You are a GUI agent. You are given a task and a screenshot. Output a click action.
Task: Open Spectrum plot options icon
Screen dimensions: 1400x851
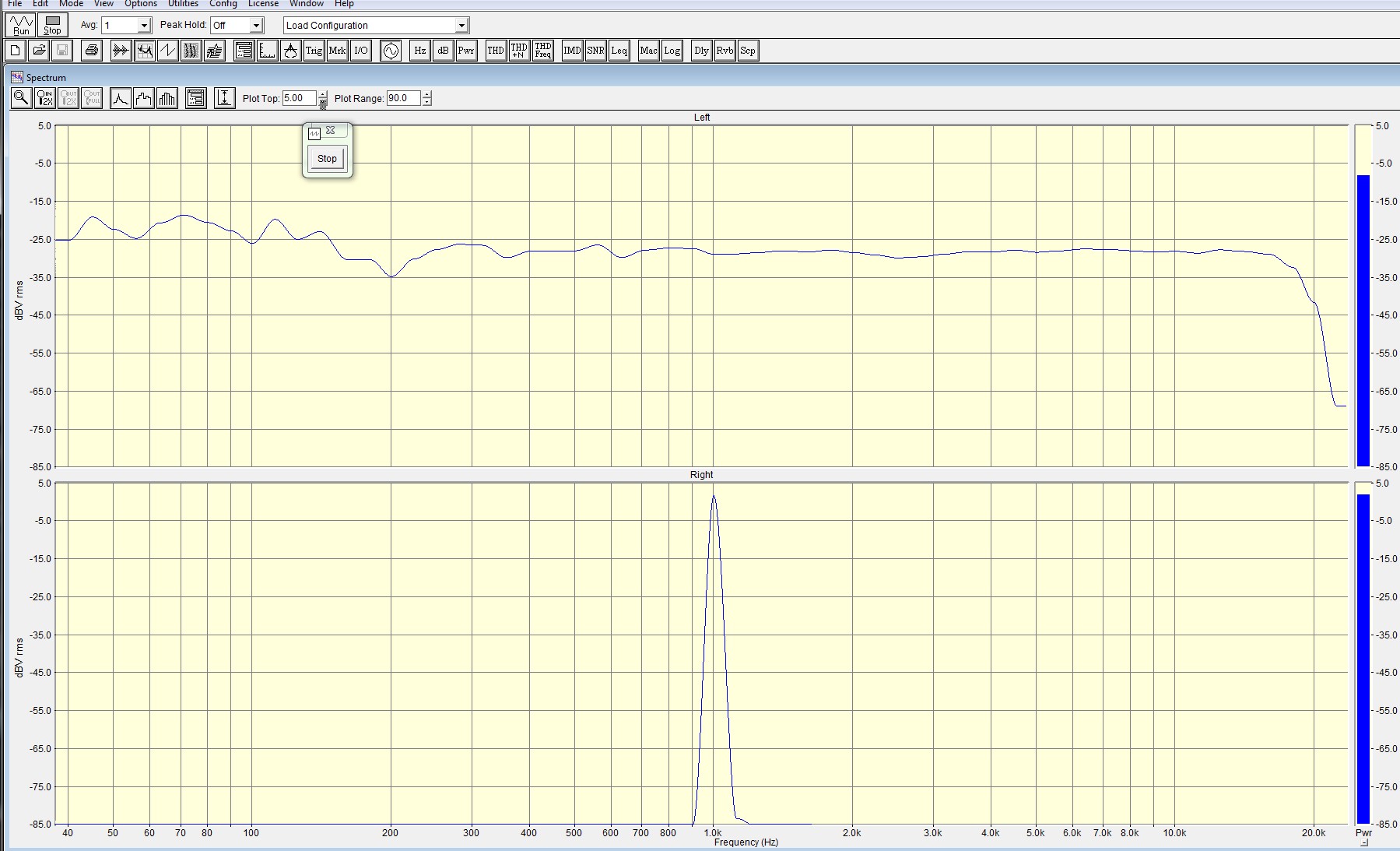(196, 98)
